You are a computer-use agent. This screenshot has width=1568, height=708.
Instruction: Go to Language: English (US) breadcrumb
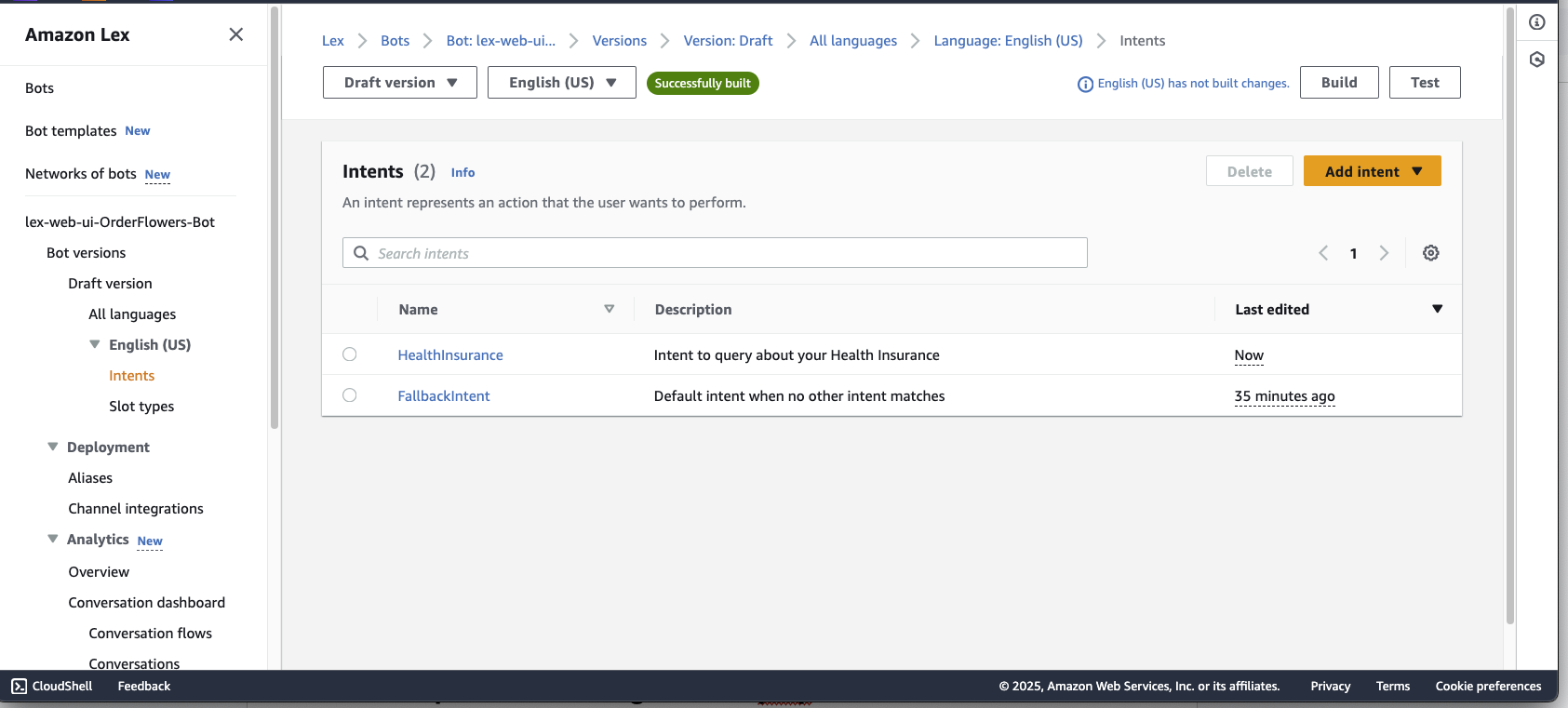coord(1009,41)
